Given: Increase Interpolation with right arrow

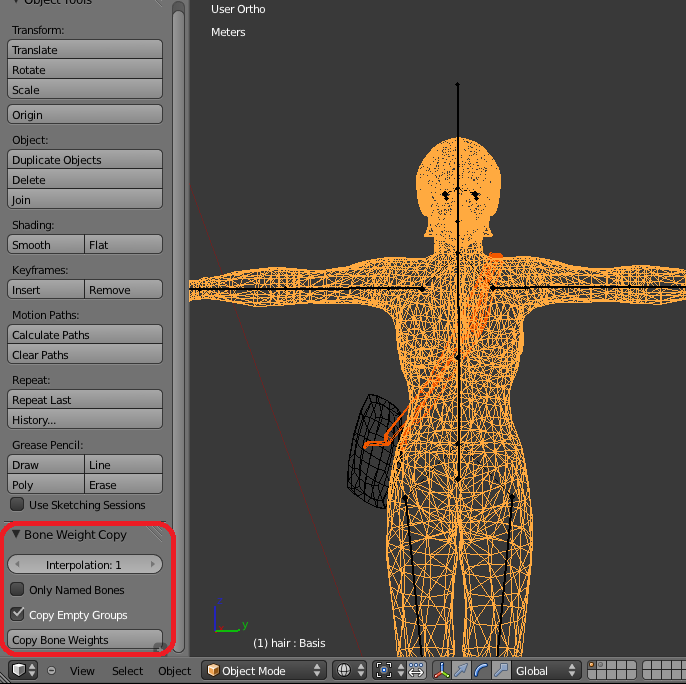Looking at the screenshot, I should tap(153, 564).
